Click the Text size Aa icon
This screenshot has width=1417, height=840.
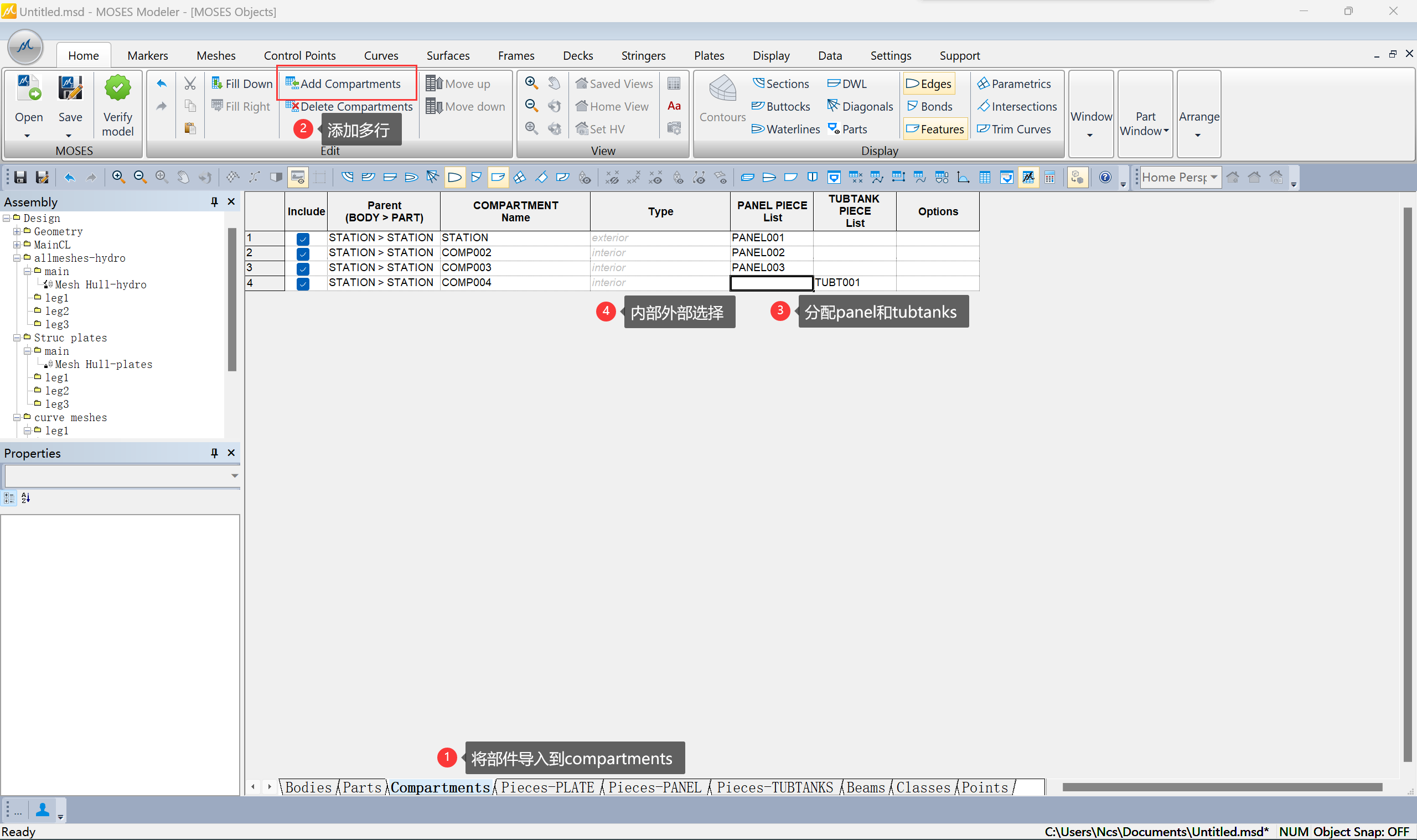674,106
